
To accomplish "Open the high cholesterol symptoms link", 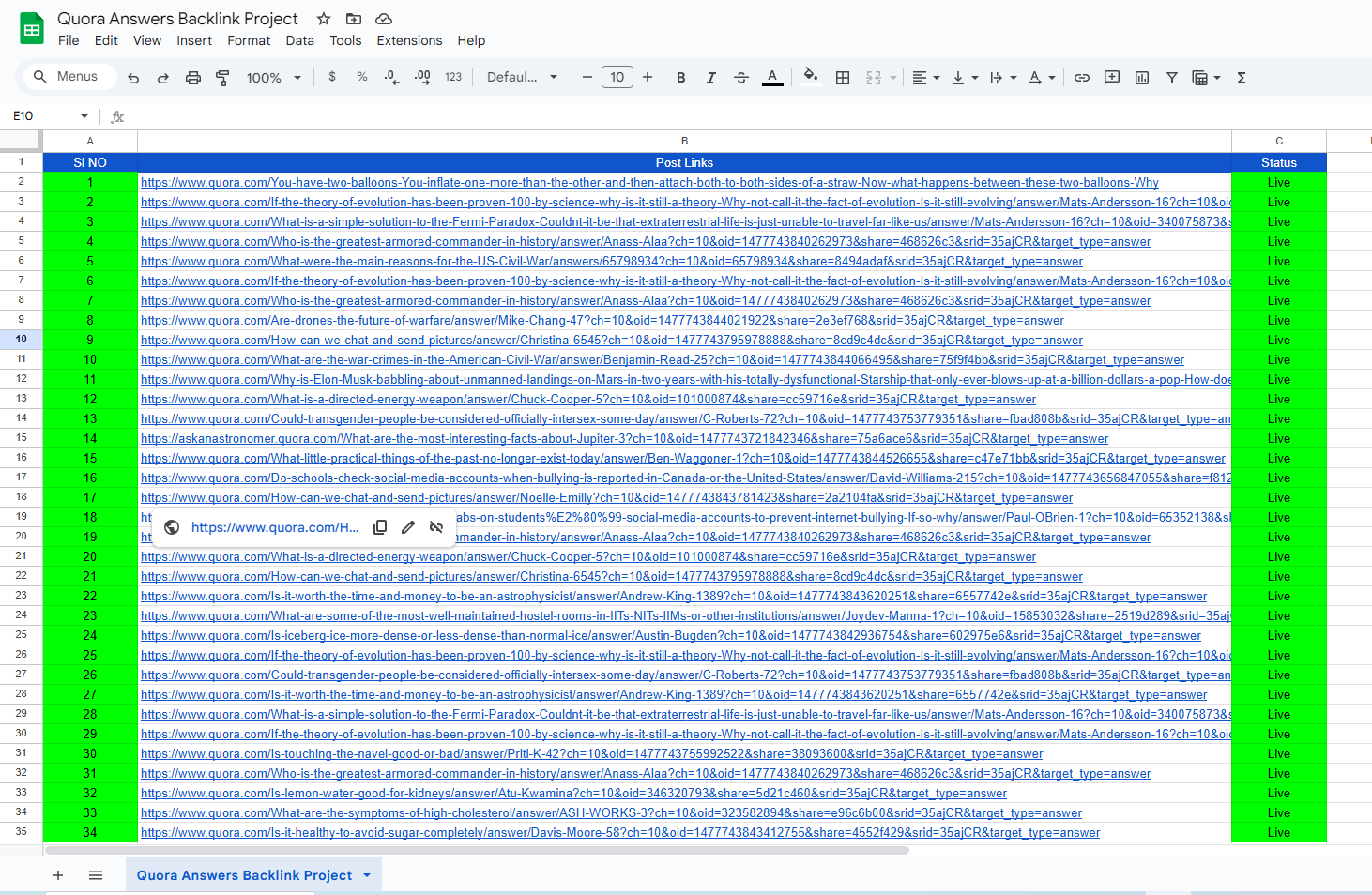I will coord(611,813).
